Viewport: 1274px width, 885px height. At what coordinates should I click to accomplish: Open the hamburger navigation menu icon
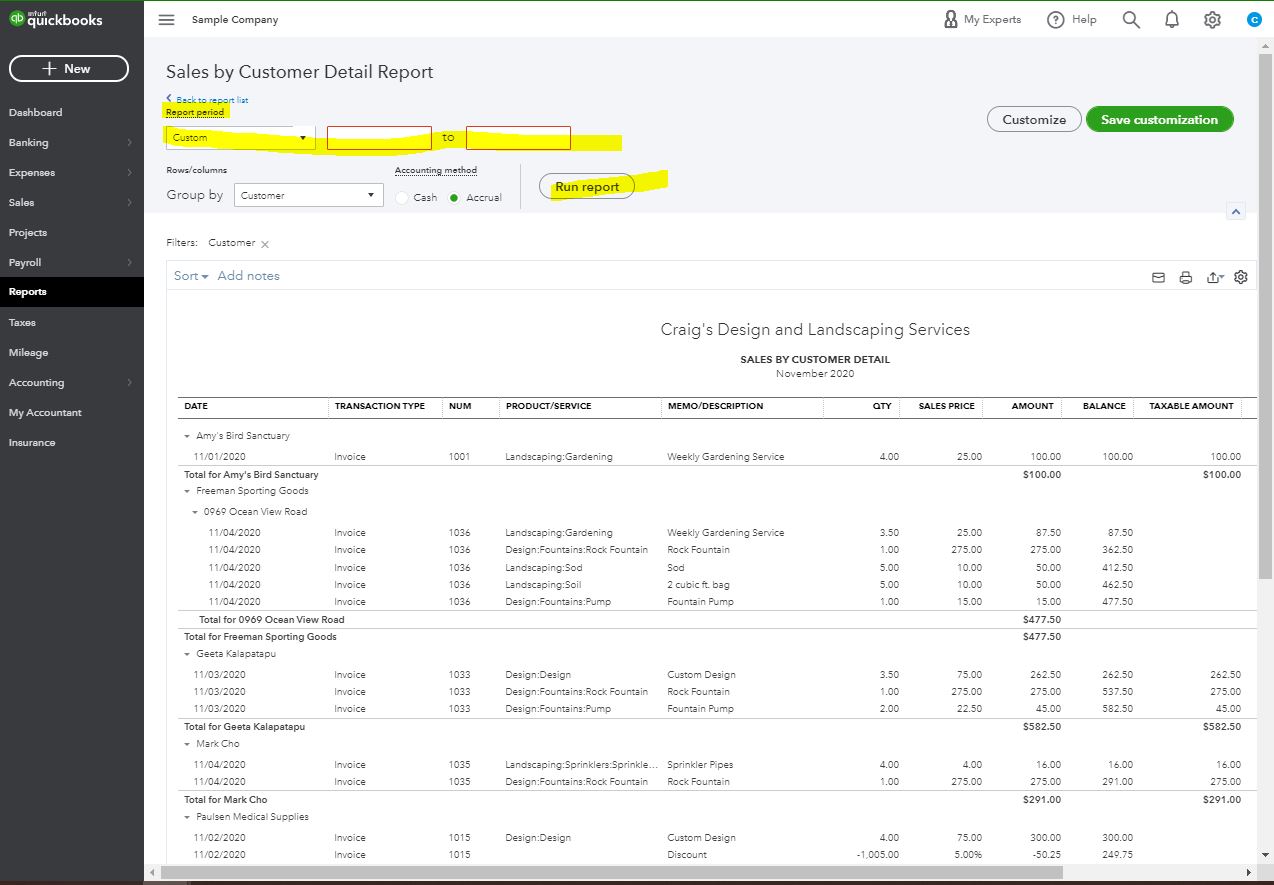[167, 20]
